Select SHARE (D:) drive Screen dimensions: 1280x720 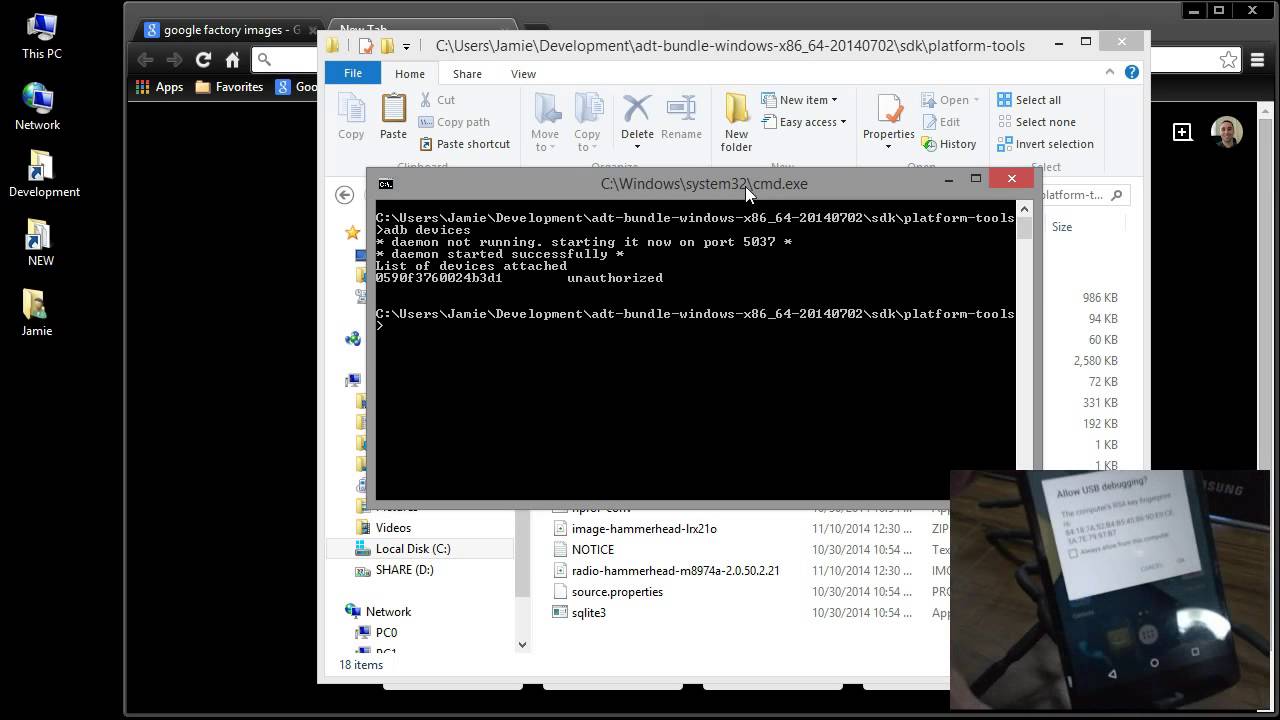tap(404, 570)
